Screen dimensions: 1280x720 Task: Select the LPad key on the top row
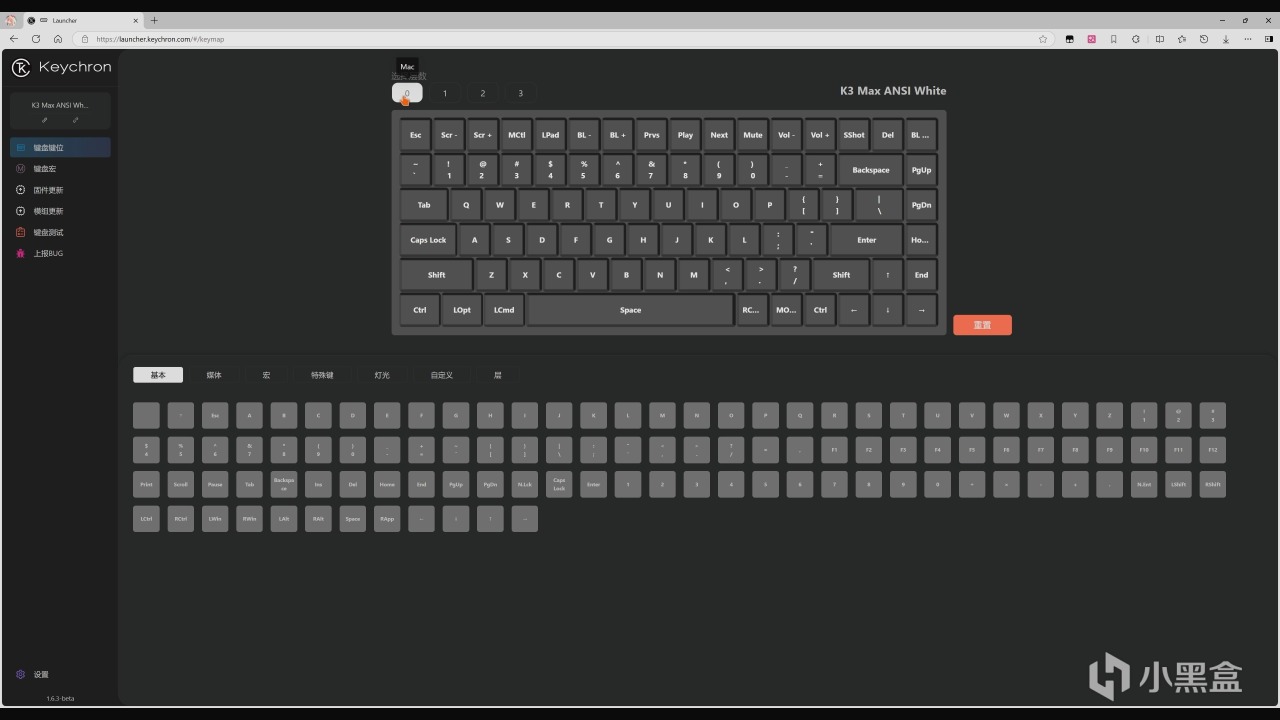tap(550, 135)
